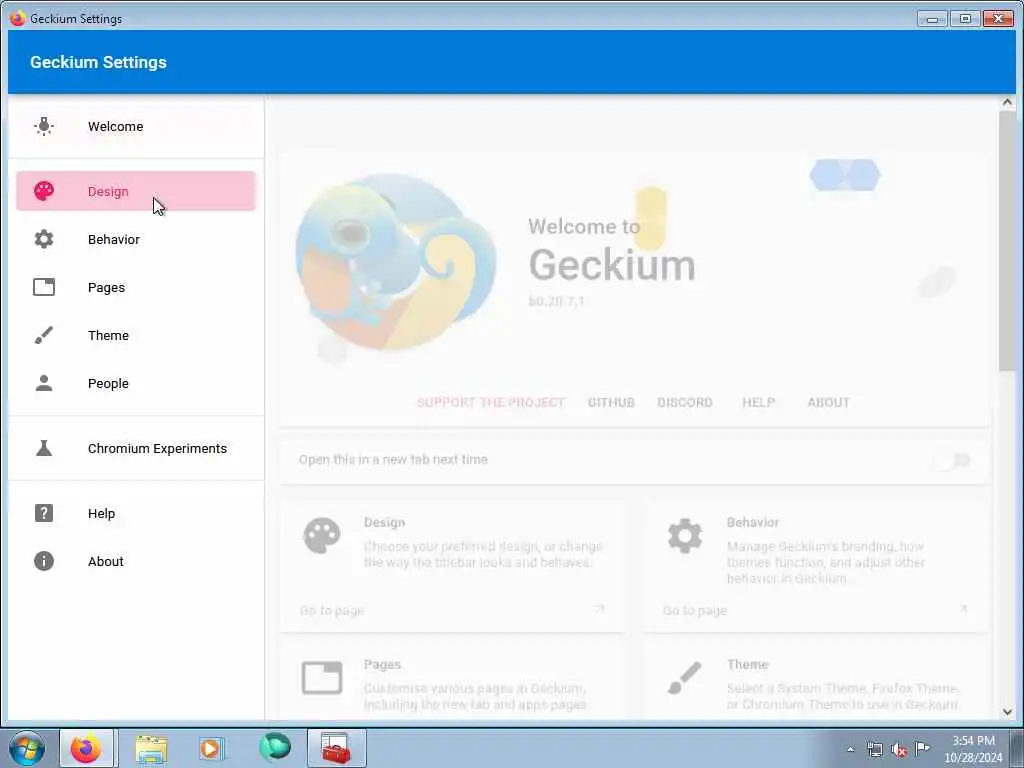
Task: Click the palette icon on Design card
Action: [322, 536]
